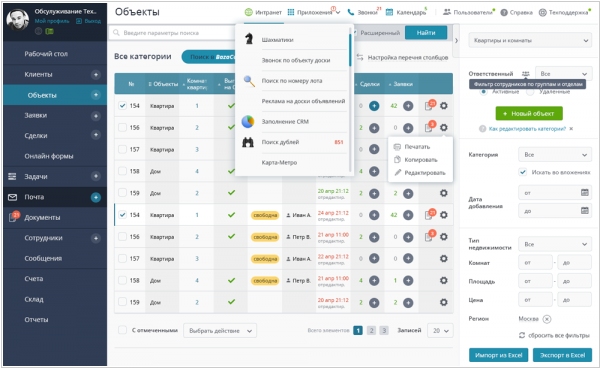Open the calendar icon in the Дата добавления 'от' field
The width and height of the screenshot is (600, 368).
(584, 192)
